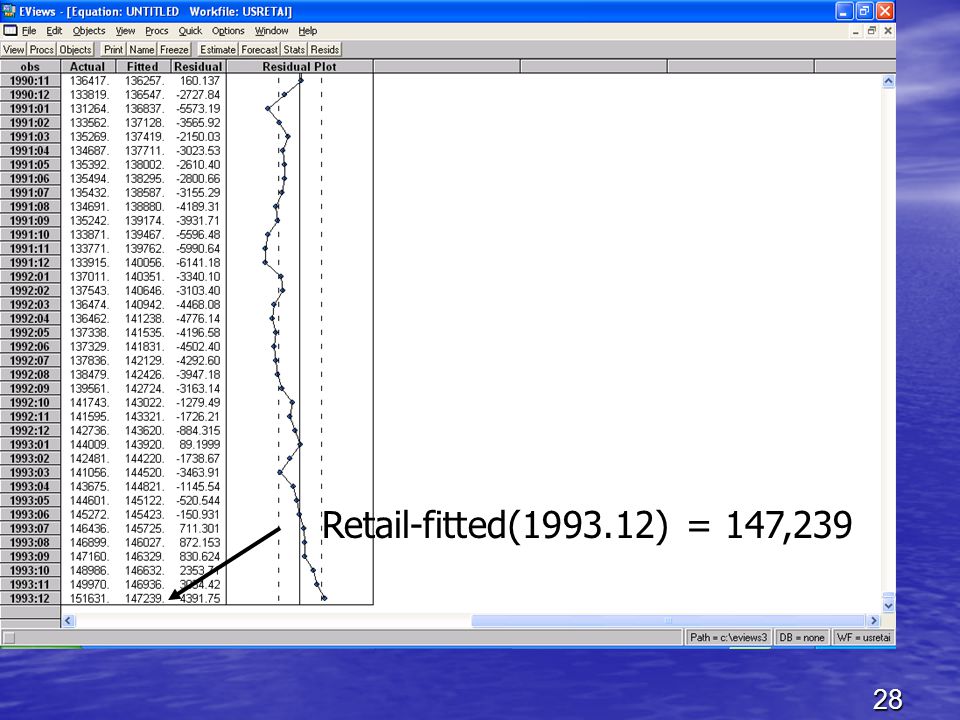Open the Window menu

tap(271, 31)
